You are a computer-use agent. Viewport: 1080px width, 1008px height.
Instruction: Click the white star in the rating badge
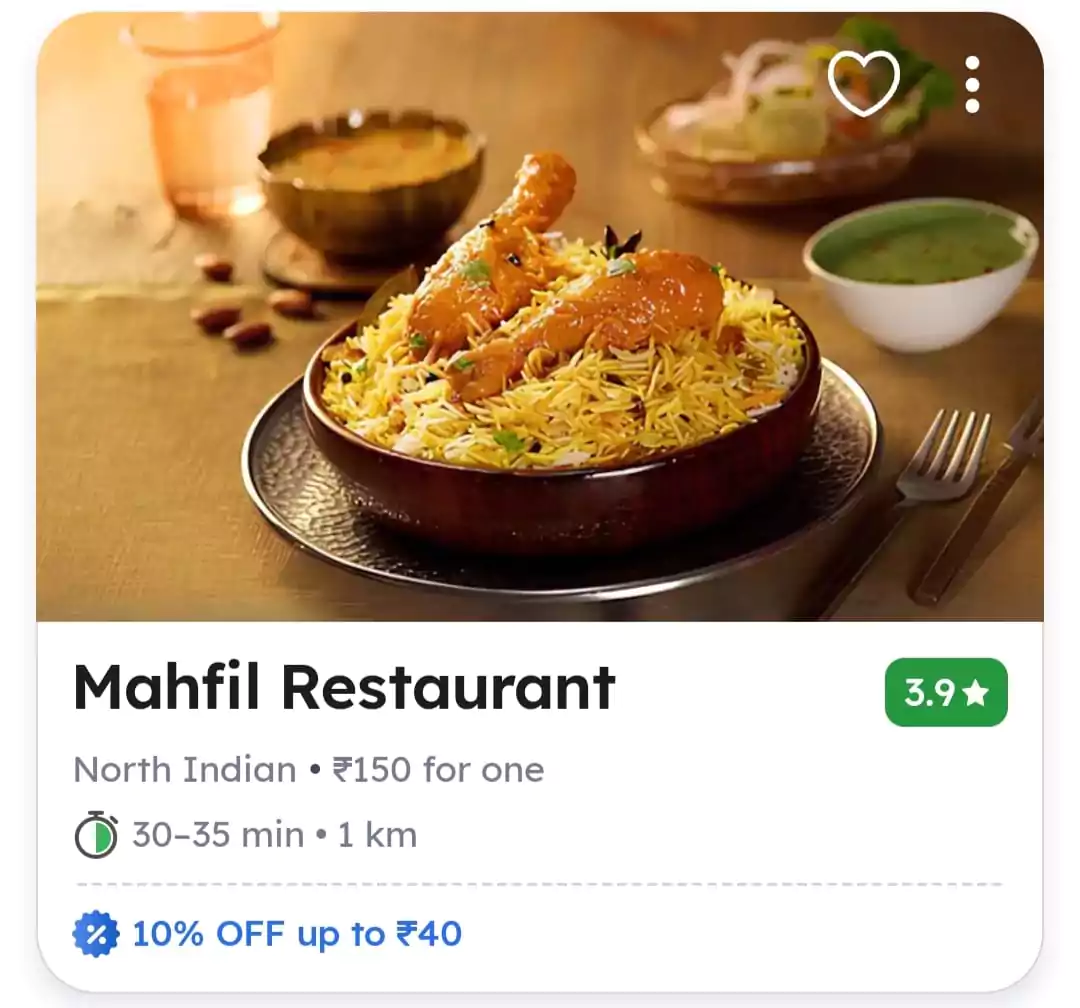pyautogui.click(x=975, y=693)
